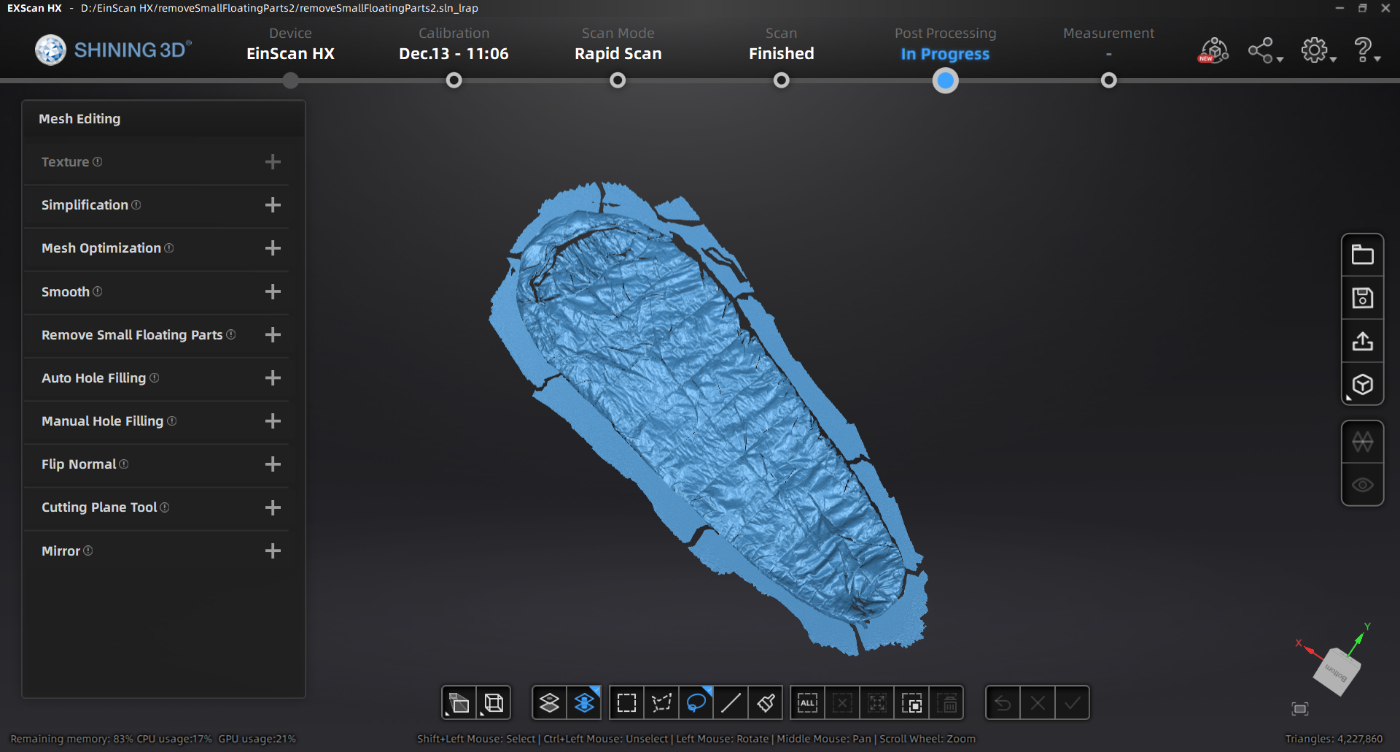Open the view perspective selector icon
This screenshot has height=752, width=1400.
pos(459,703)
